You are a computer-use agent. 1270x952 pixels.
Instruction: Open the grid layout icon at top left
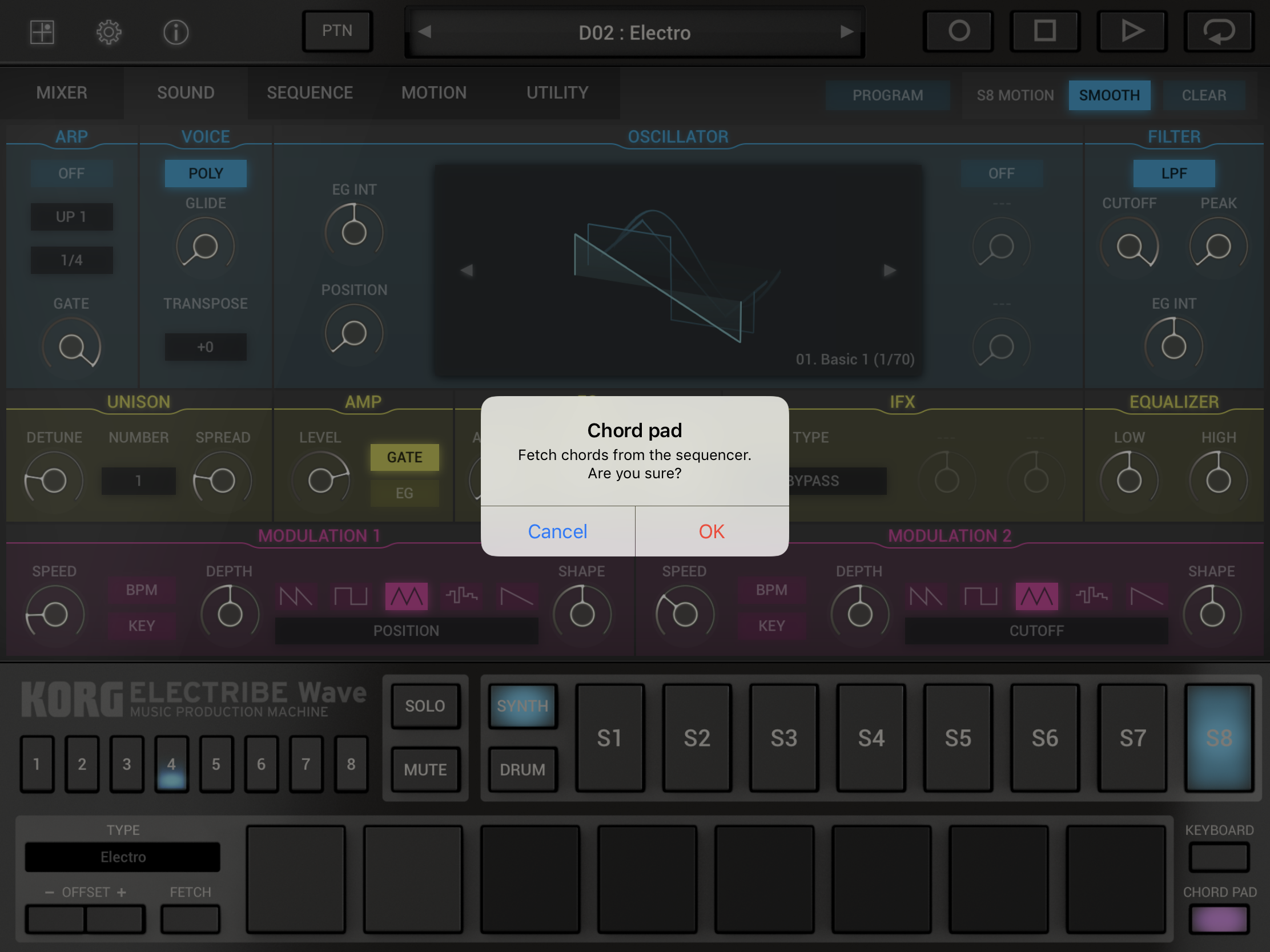[42, 32]
